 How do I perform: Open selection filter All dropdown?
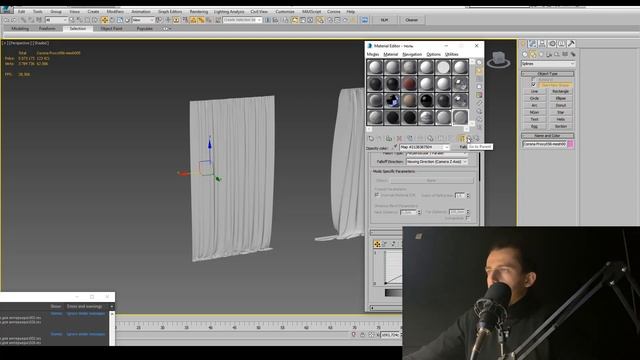[x=56, y=20]
